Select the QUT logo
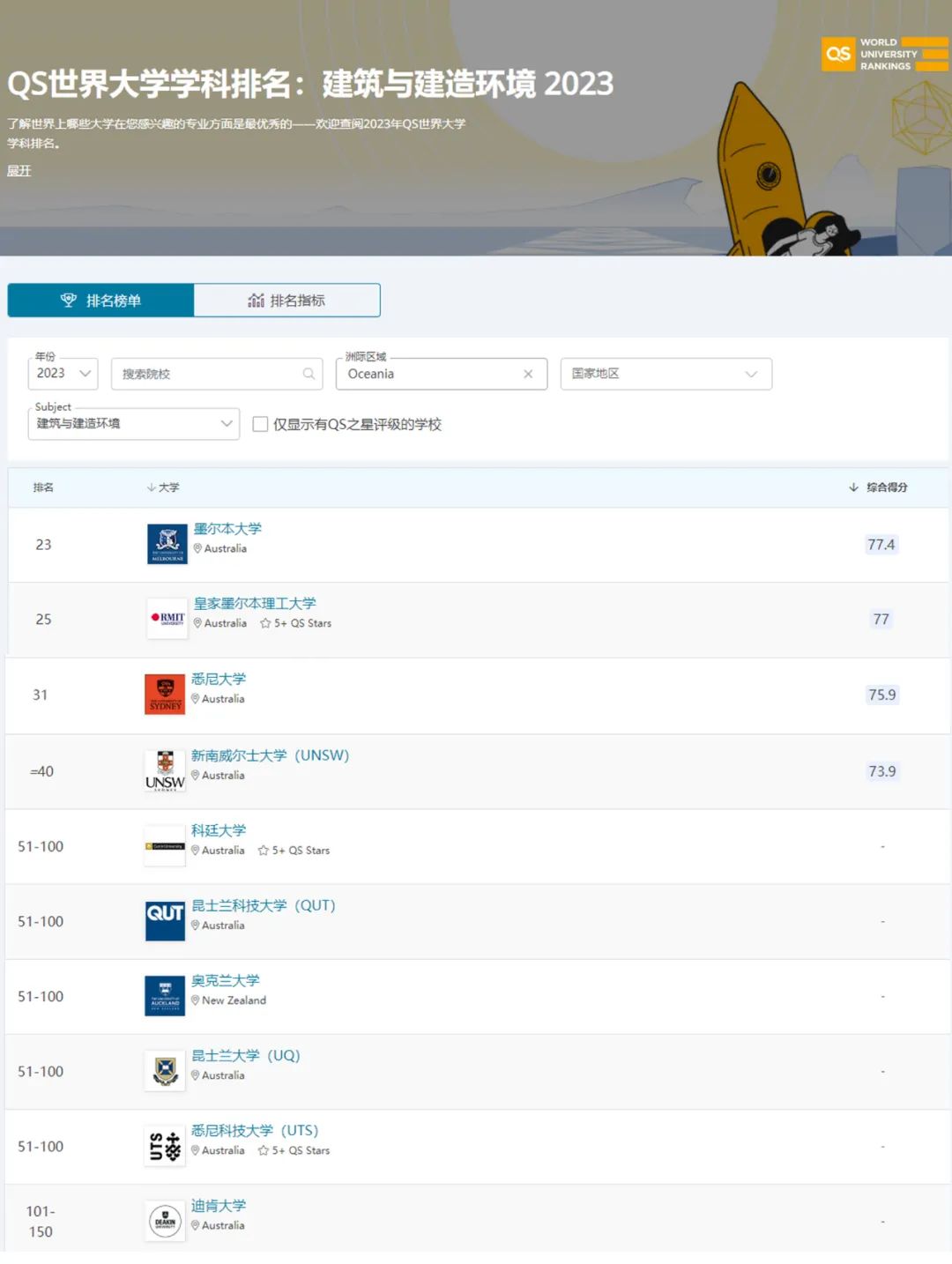 [165, 921]
